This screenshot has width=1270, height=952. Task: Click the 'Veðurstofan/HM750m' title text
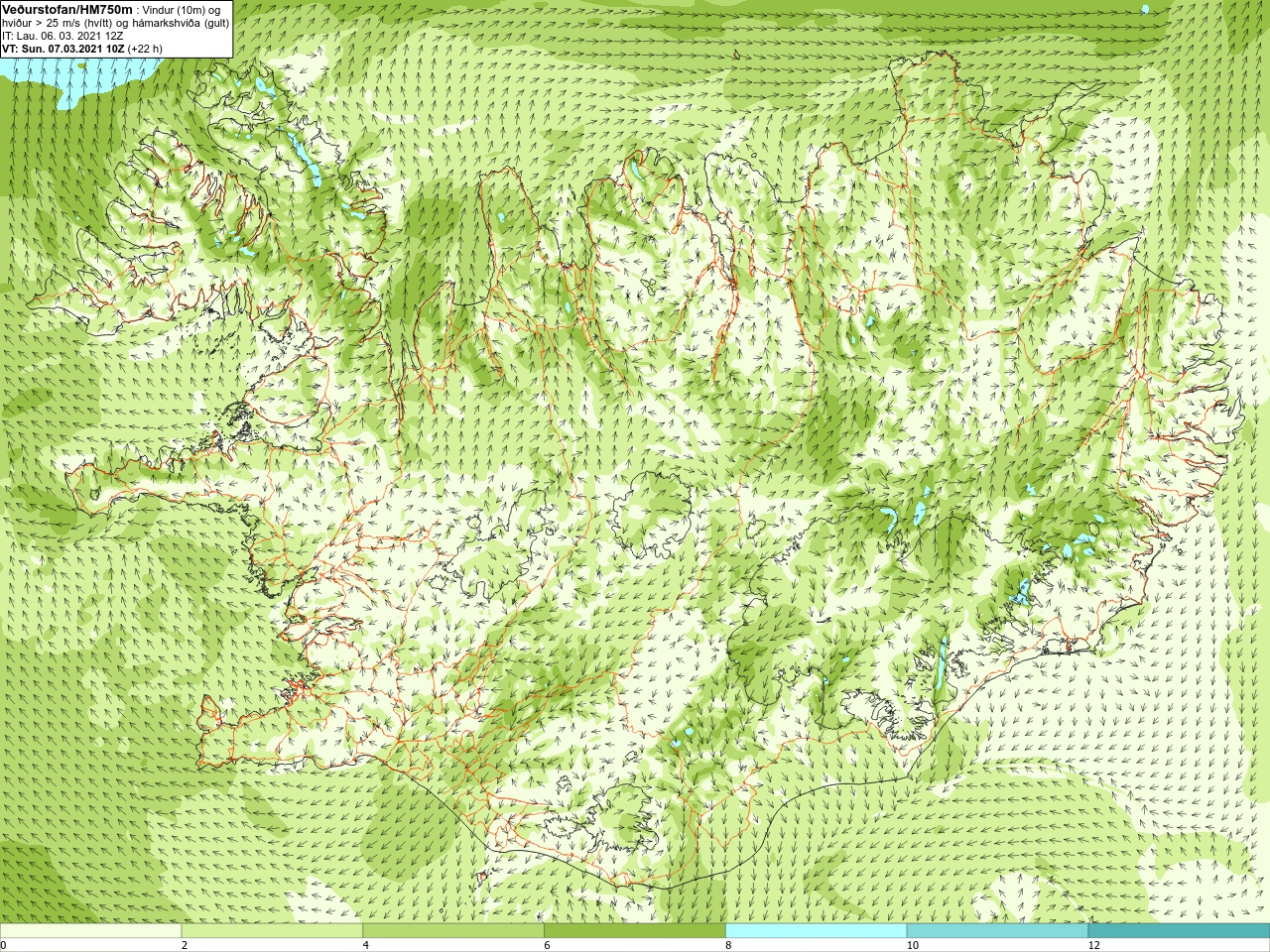point(66,9)
